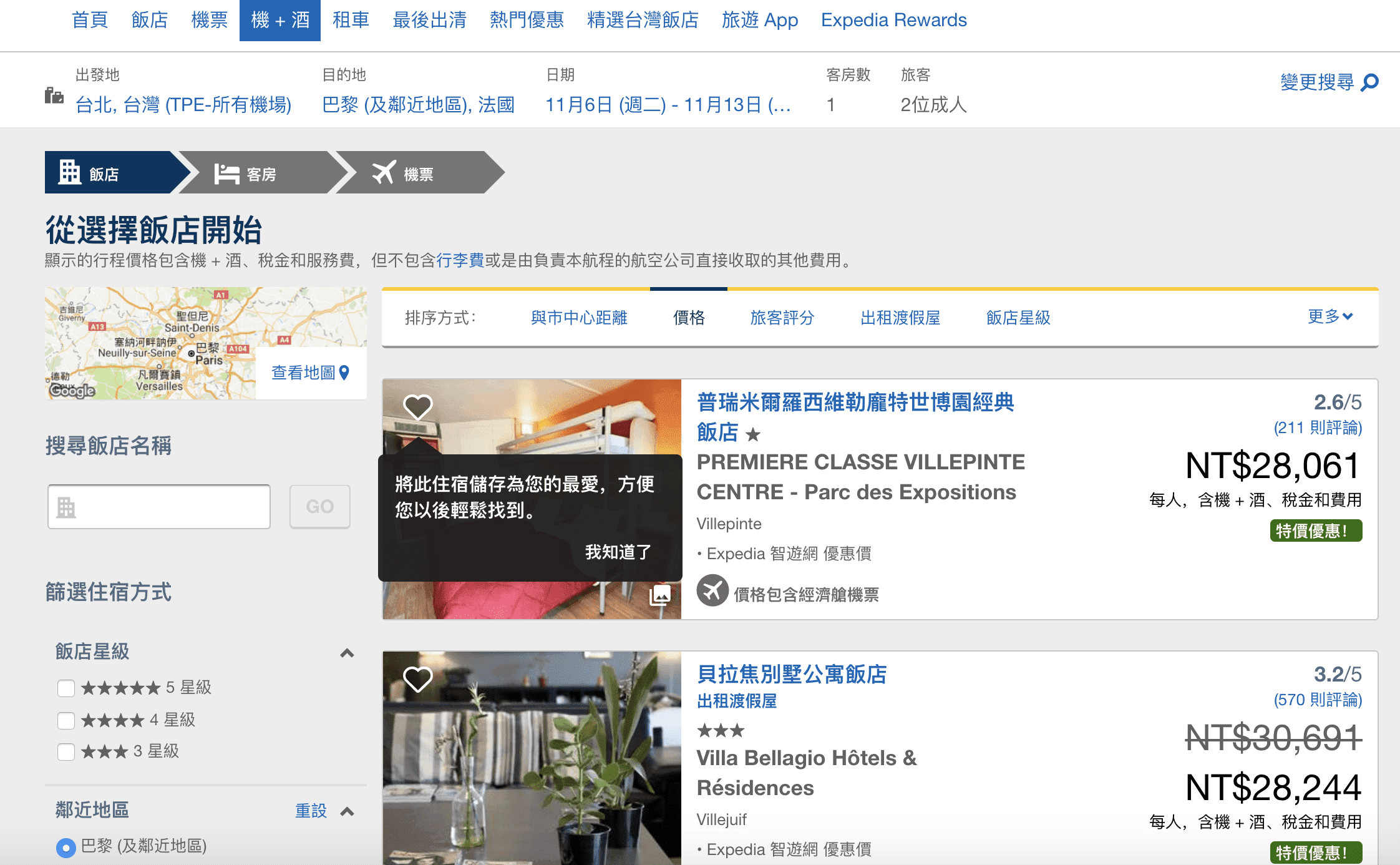
Task: Click the 出租渡假屋 label under 貝拉焦別墅公寓飯店
Action: pyautogui.click(x=737, y=701)
